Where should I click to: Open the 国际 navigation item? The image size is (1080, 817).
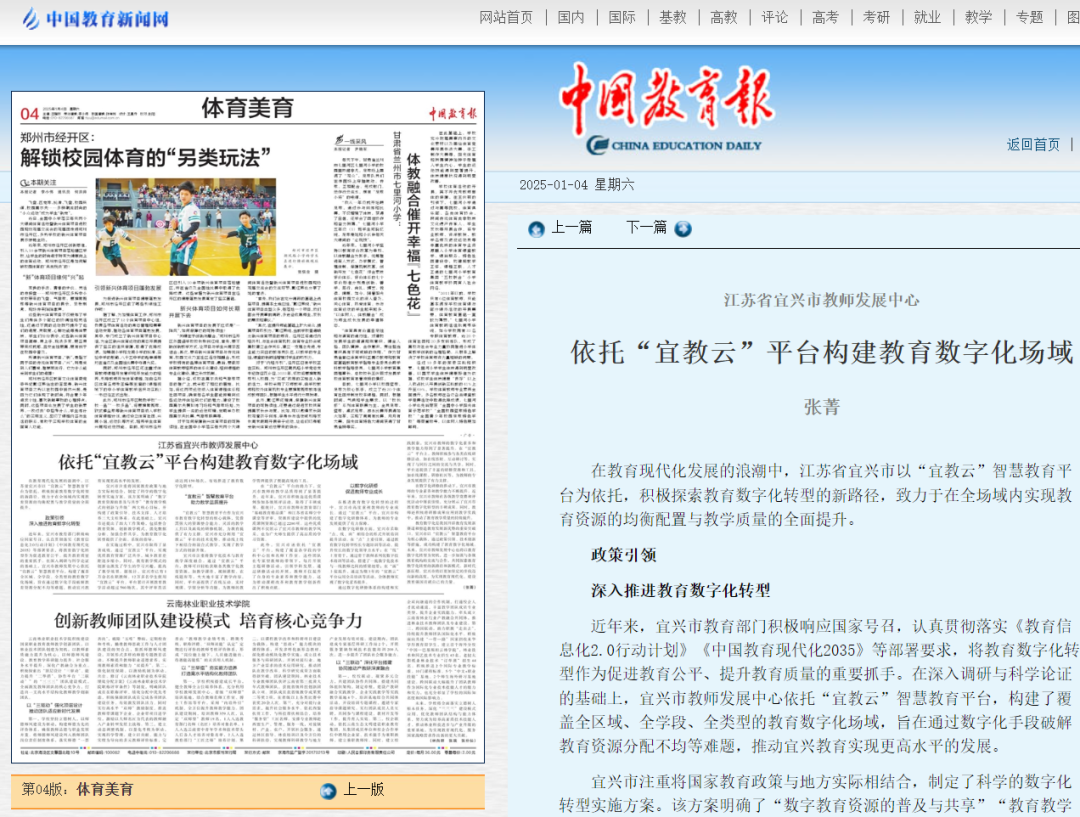[621, 17]
